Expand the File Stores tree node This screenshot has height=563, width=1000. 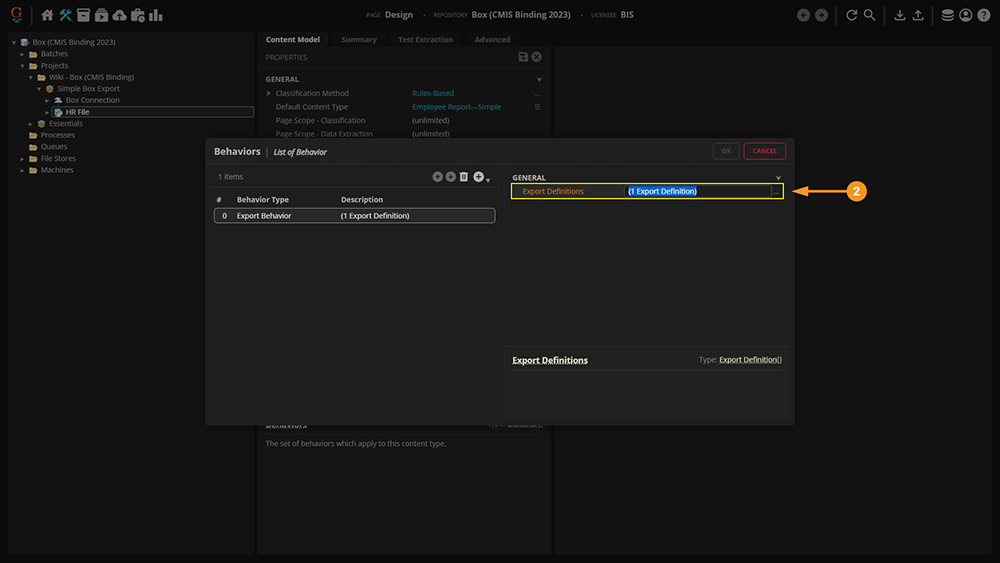pos(21,159)
